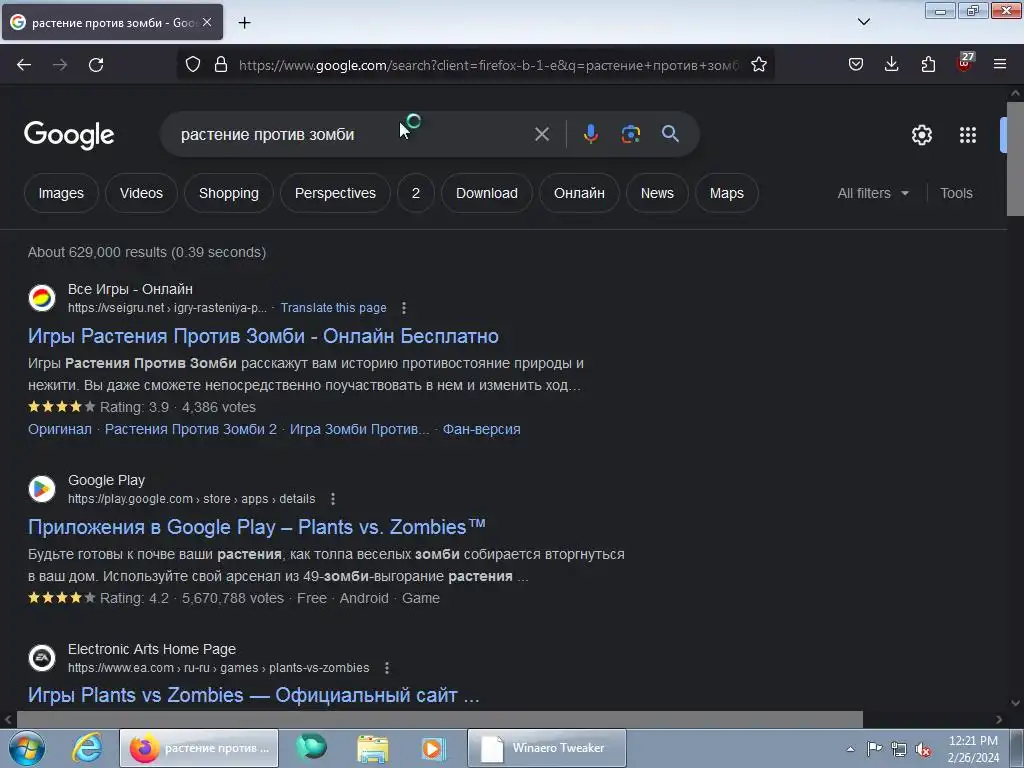Open Приложения в Google Play result
The image size is (1024, 768).
257,527
